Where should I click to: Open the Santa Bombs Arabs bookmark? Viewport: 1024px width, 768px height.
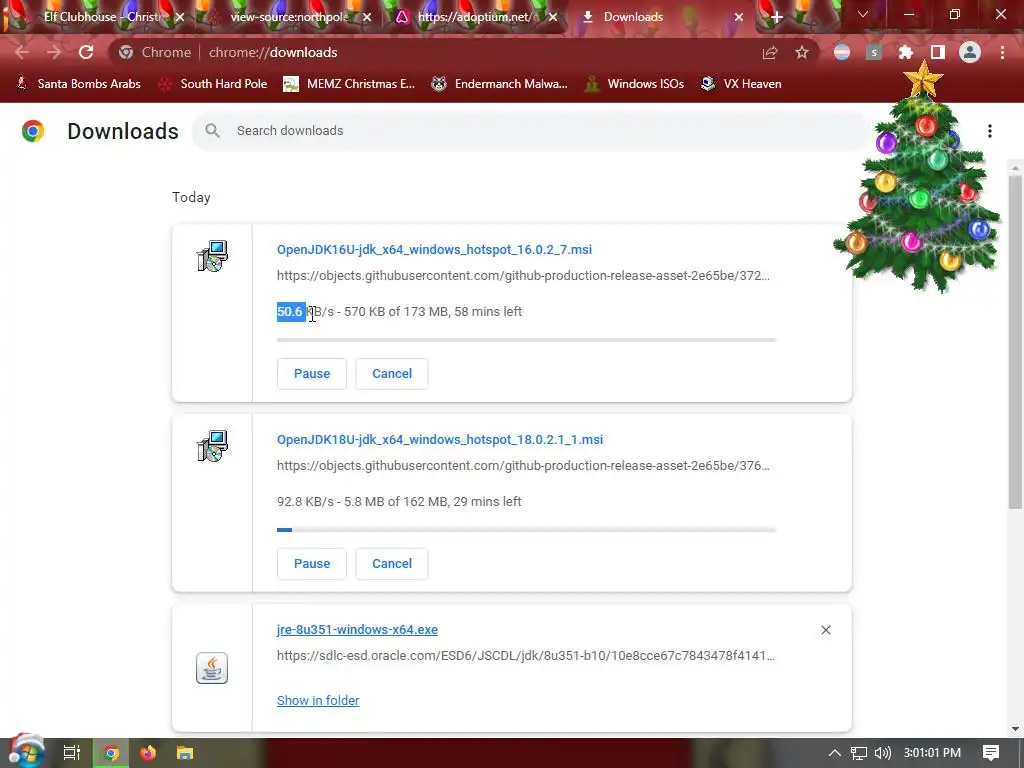coord(79,84)
